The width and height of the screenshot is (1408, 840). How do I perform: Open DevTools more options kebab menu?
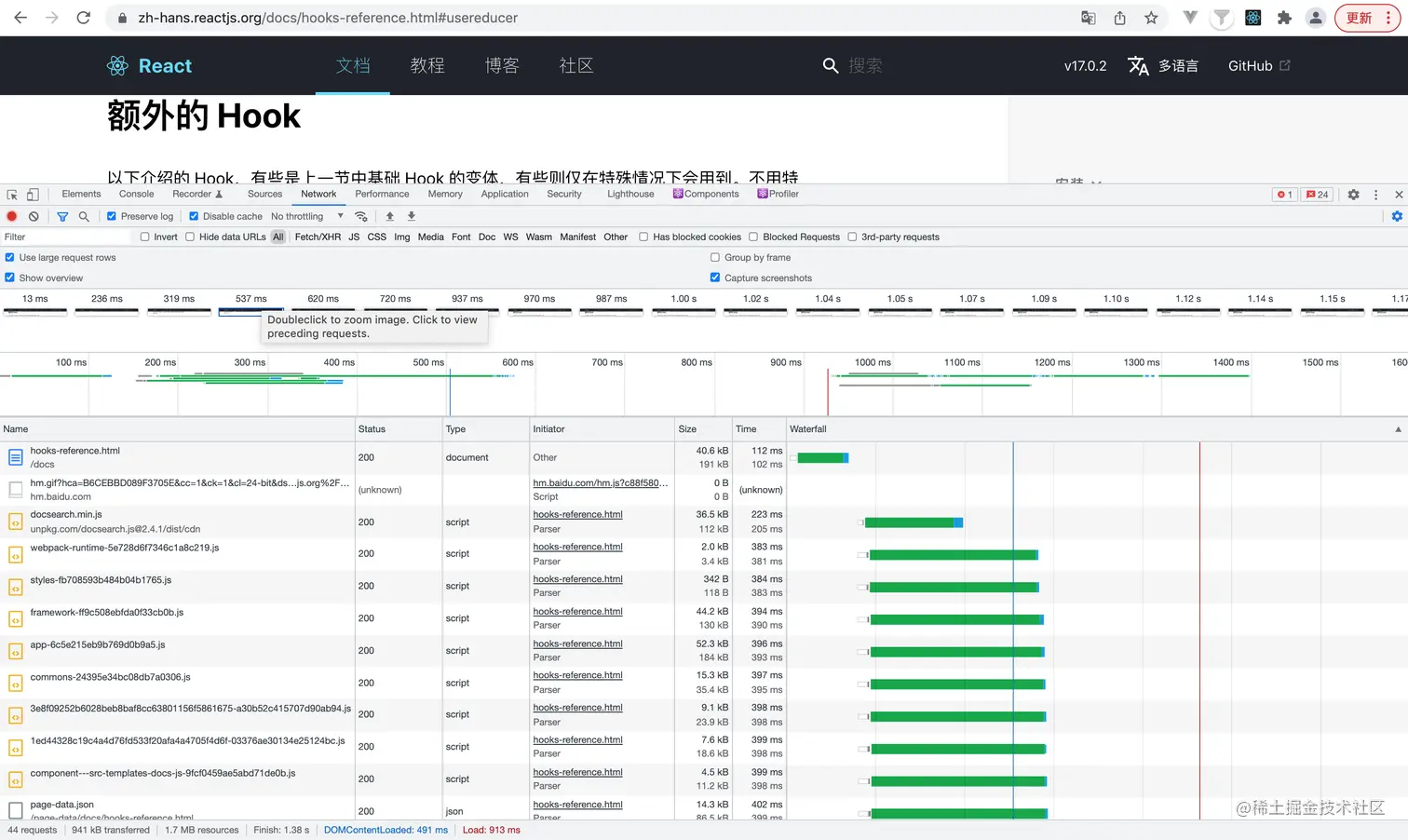[1375, 195]
